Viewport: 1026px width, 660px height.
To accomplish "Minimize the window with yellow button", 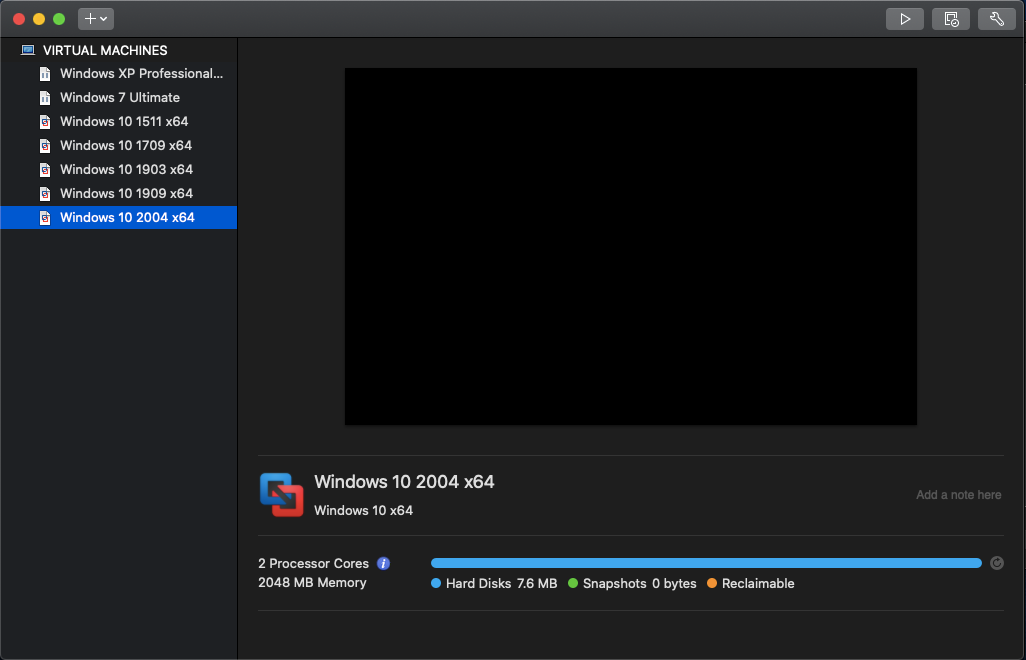I will (x=39, y=19).
